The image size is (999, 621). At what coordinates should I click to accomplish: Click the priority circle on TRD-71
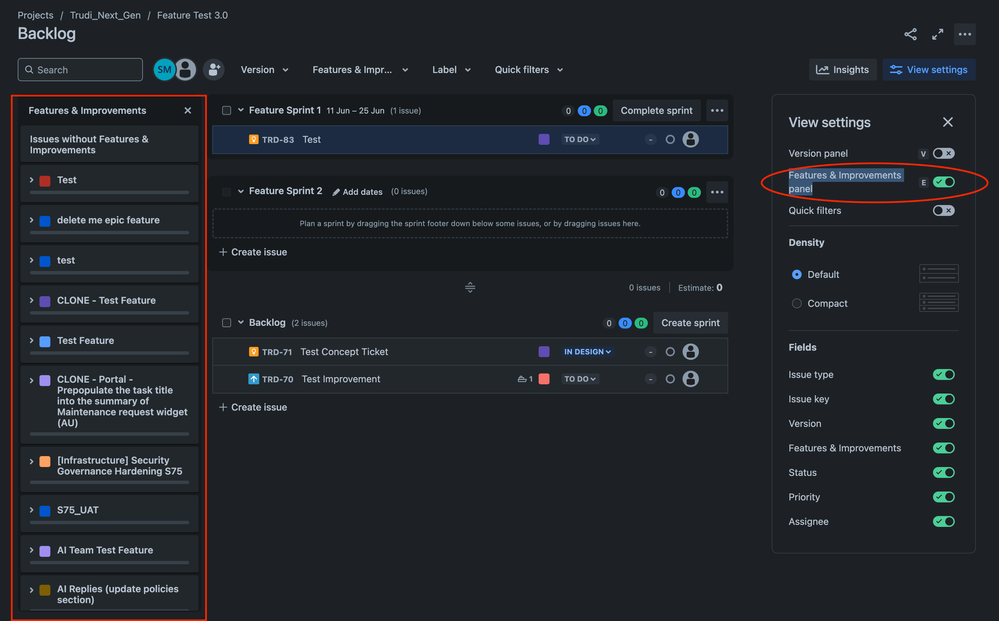coord(670,351)
